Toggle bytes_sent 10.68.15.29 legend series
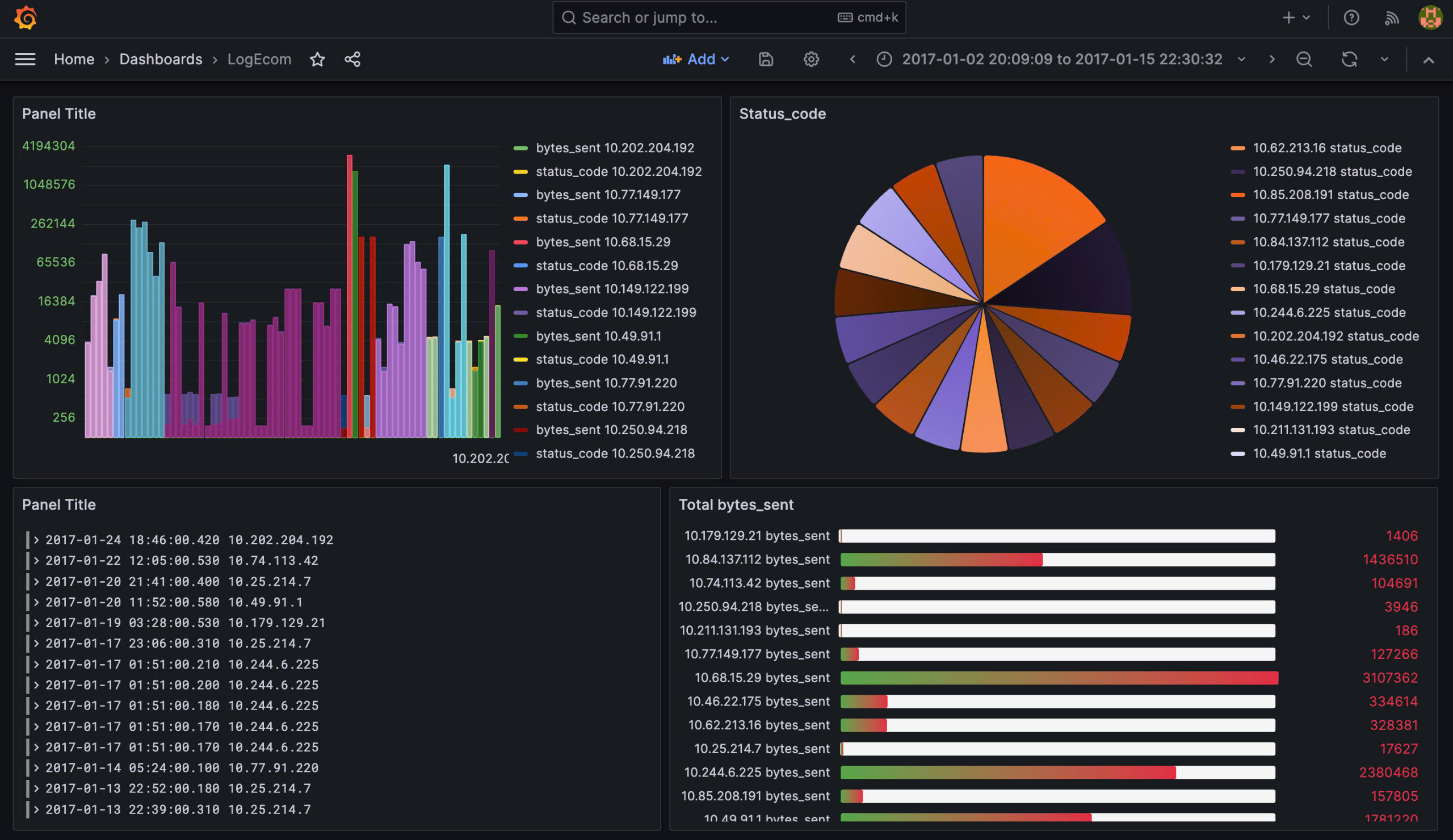 pyautogui.click(x=603, y=242)
